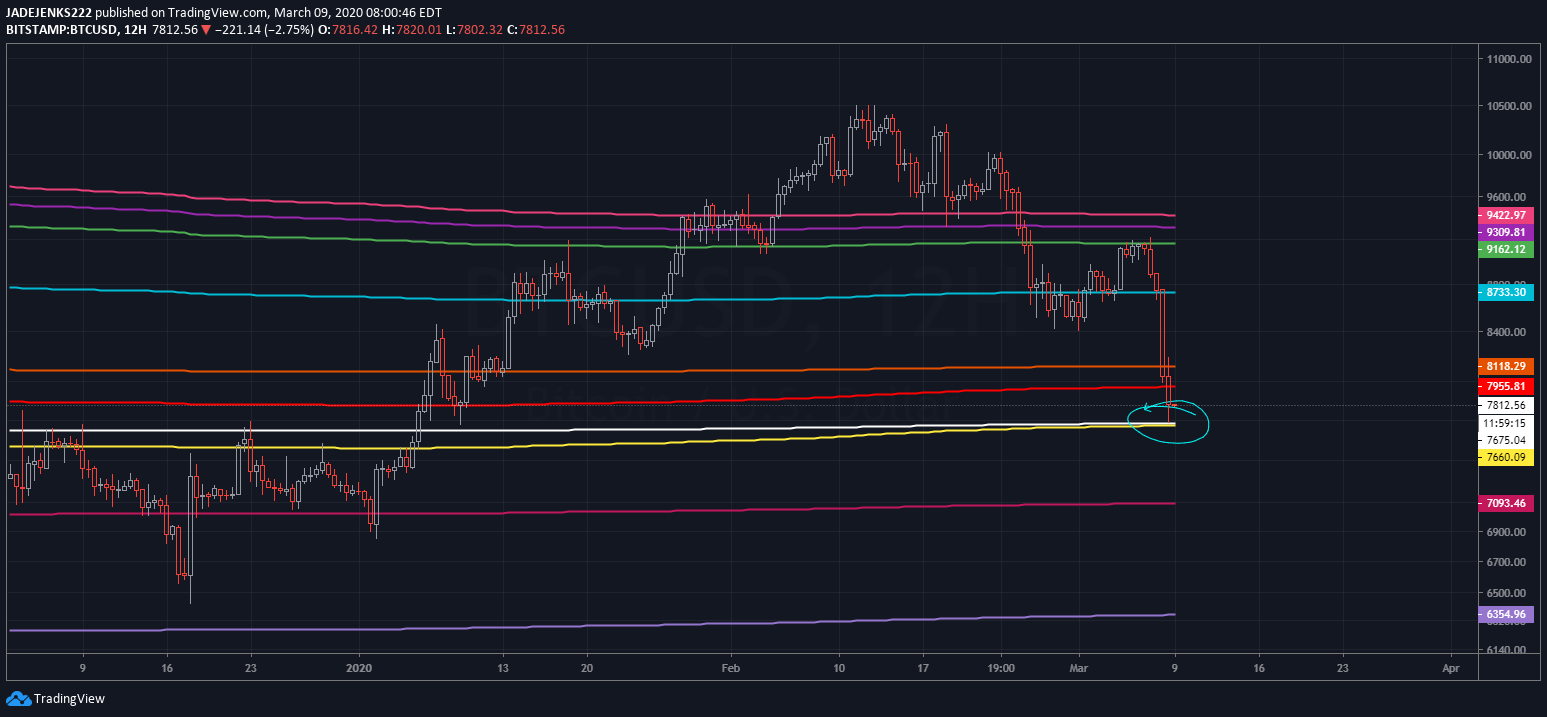Select the cyan 8733.30 price label
This screenshot has width=1547, height=717.
[x=1504, y=292]
